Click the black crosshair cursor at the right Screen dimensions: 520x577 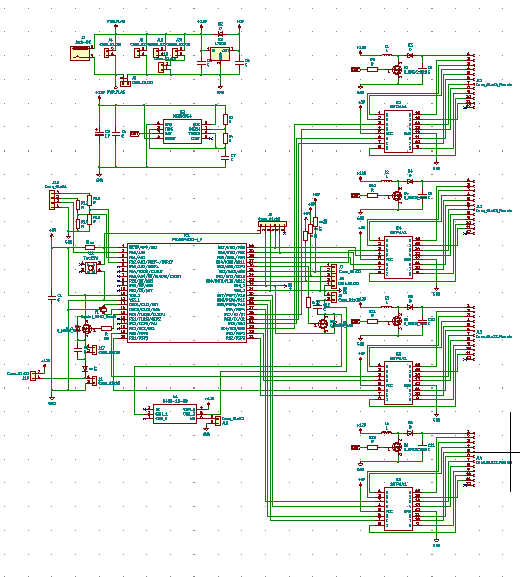(x=510, y=452)
